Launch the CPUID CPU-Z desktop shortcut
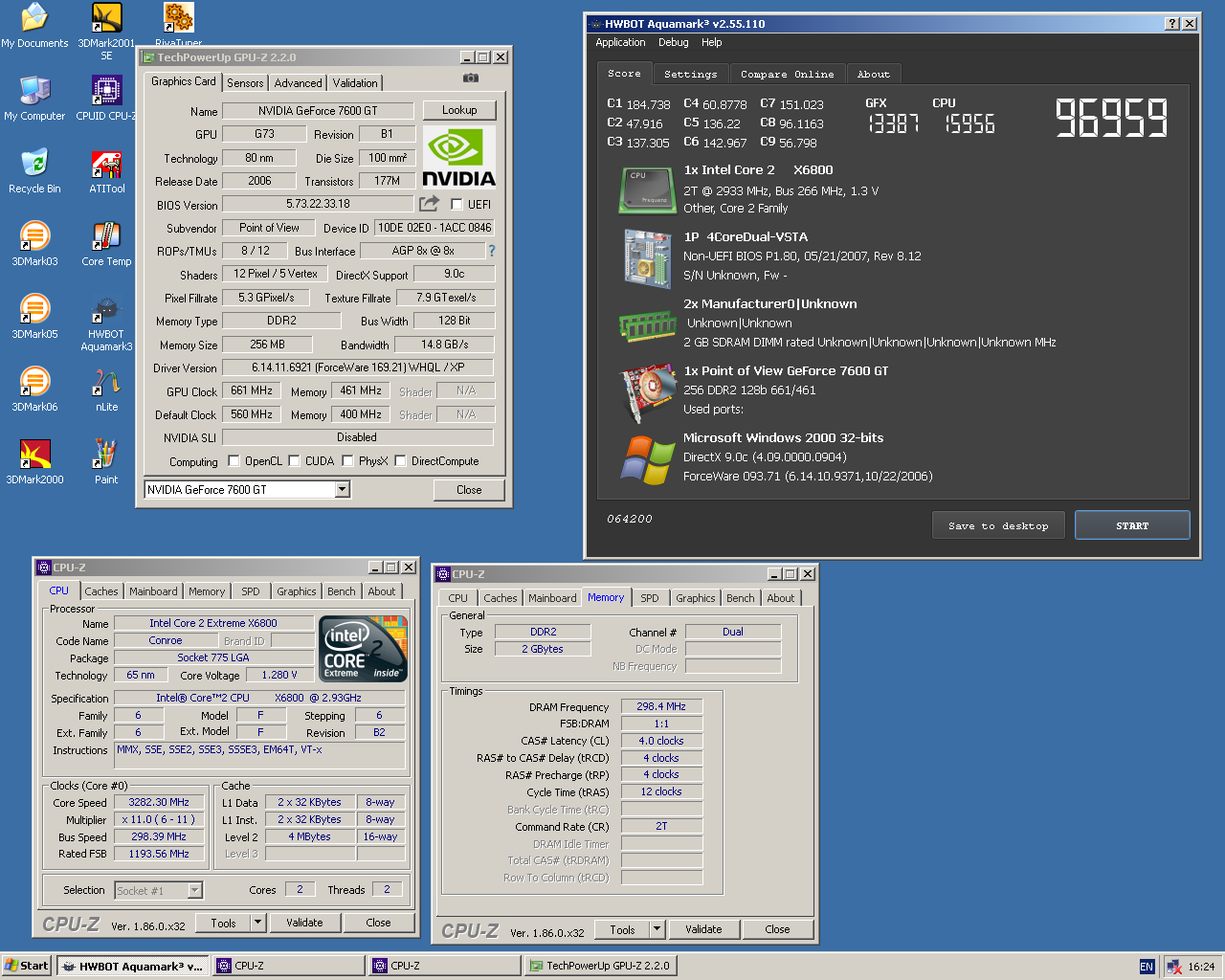1225x980 pixels. click(106, 99)
